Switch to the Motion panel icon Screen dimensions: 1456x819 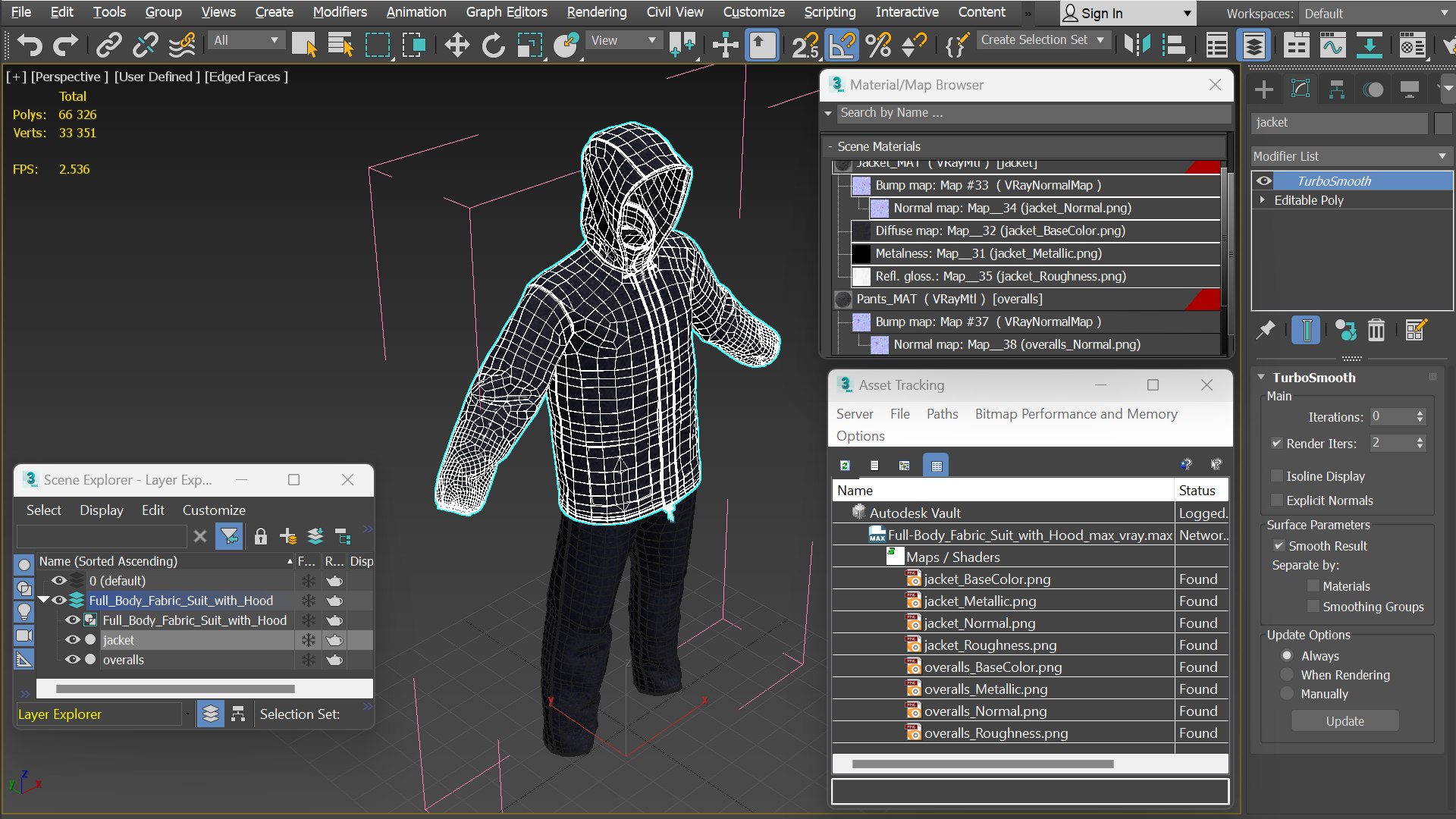1373,89
